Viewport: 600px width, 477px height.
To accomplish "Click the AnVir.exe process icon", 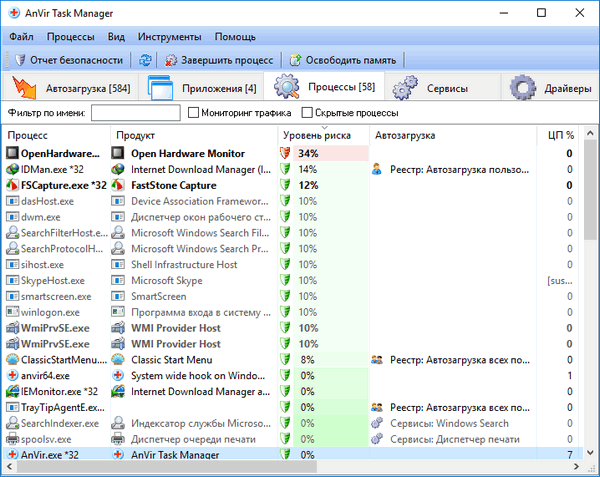I will [12, 455].
